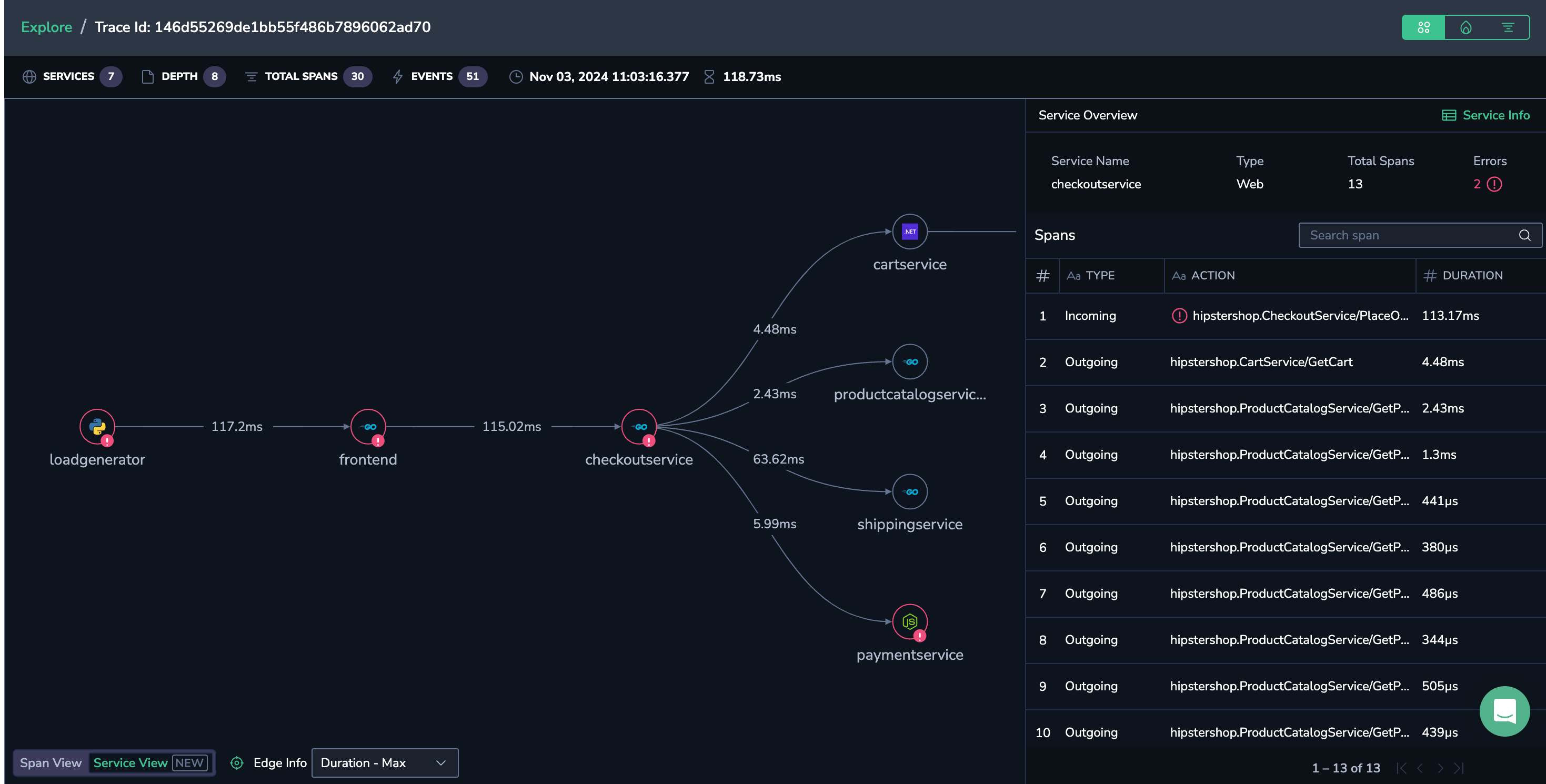Screen dimensions: 1546x784
Task: Open the chat support bubble
Action: coord(1504,711)
